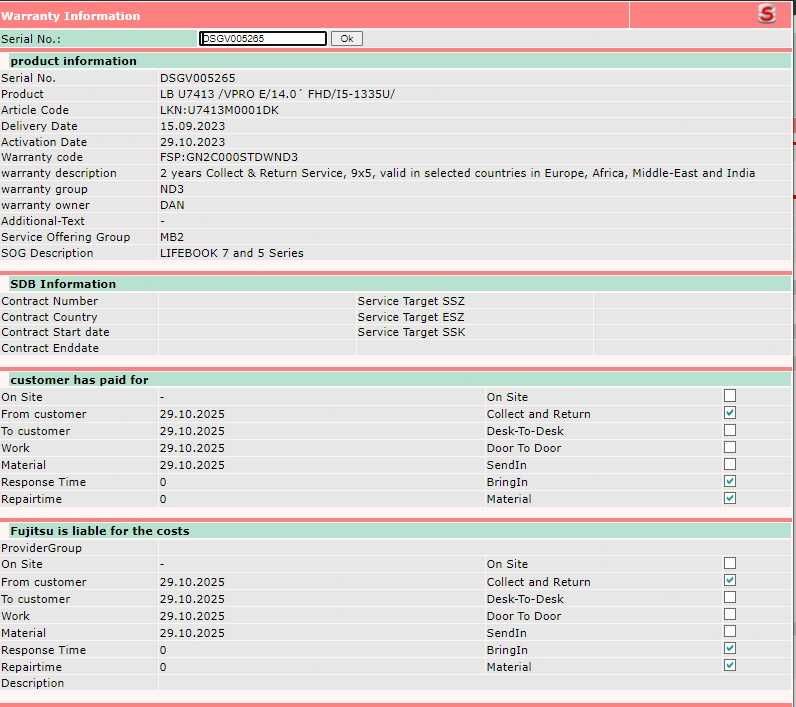
Task: Click the SDB Information section header
Action: [x=63, y=284]
